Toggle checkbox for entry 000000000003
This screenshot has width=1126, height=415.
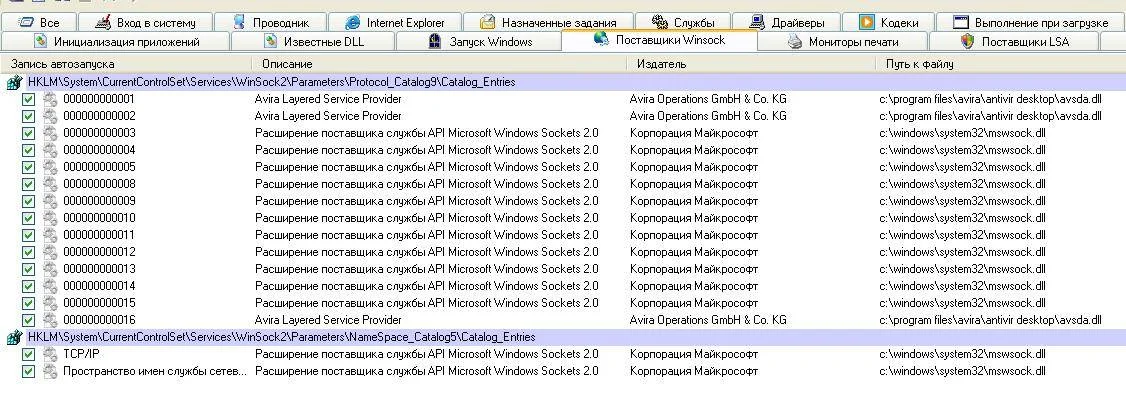(28, 133)
